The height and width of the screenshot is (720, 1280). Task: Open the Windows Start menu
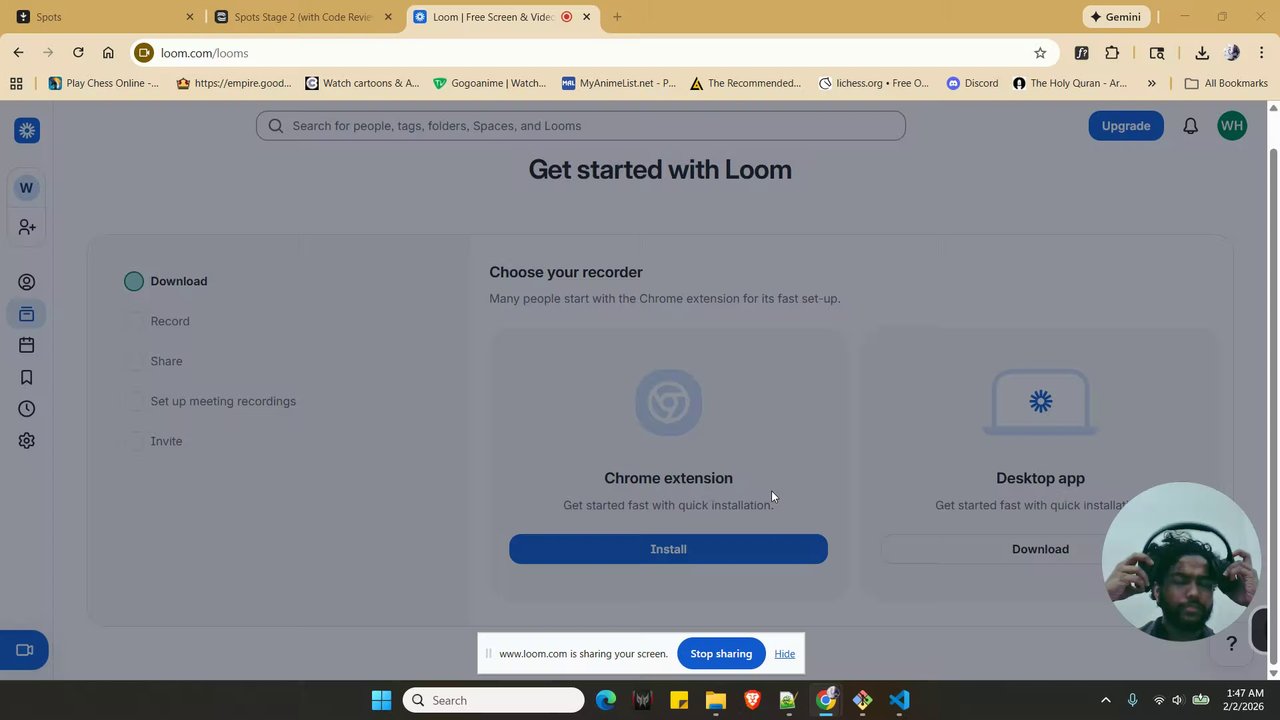[x=381, y=700]
